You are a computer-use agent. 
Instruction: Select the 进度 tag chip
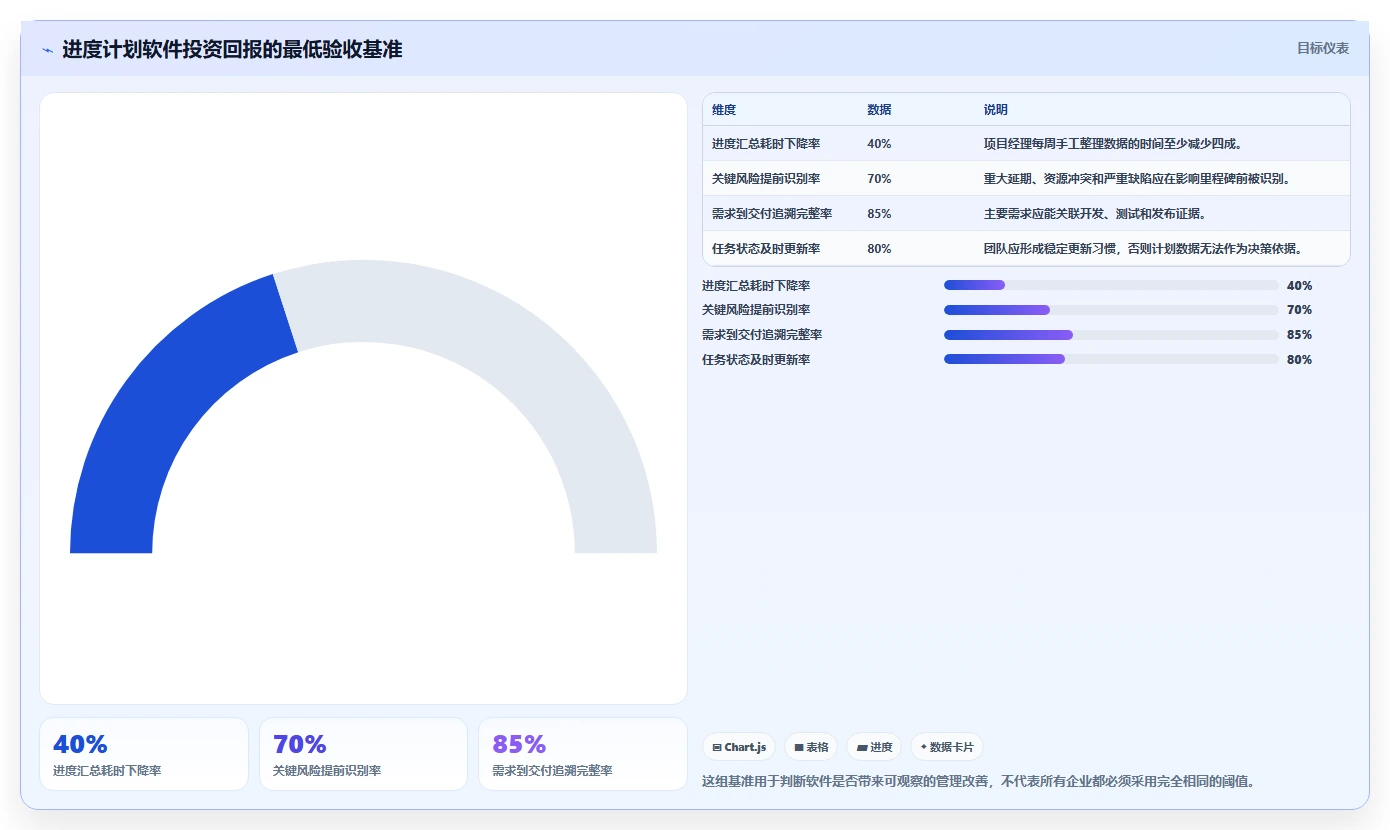point(874,747)
